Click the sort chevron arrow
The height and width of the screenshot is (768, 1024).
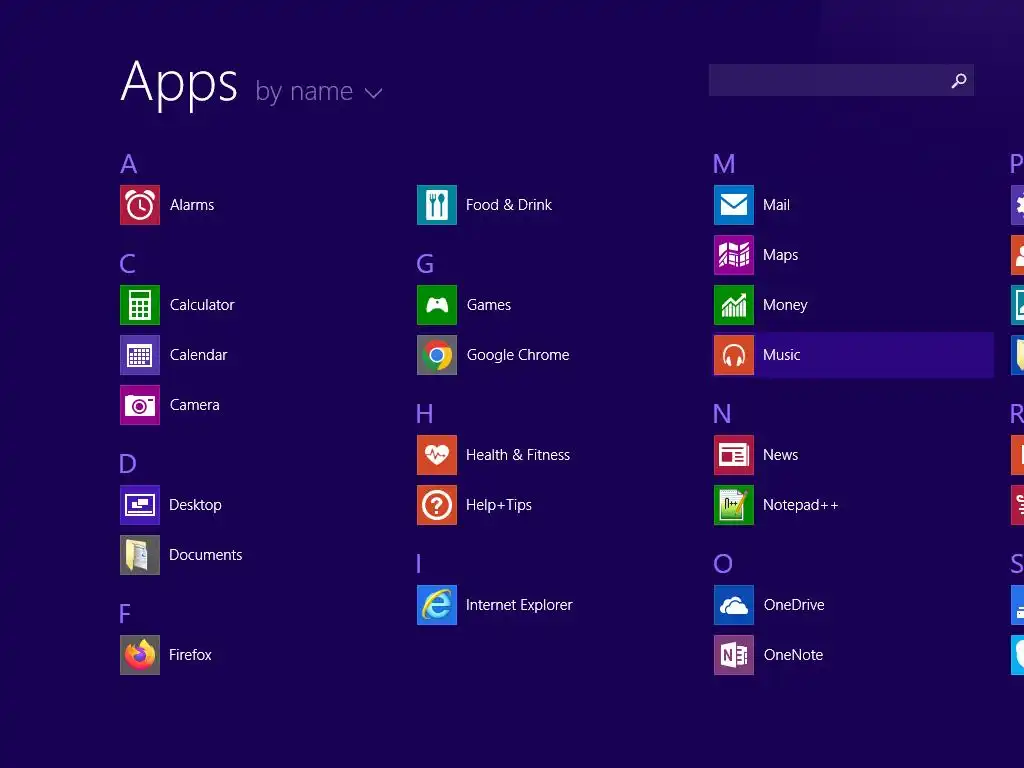coord(374,94)
